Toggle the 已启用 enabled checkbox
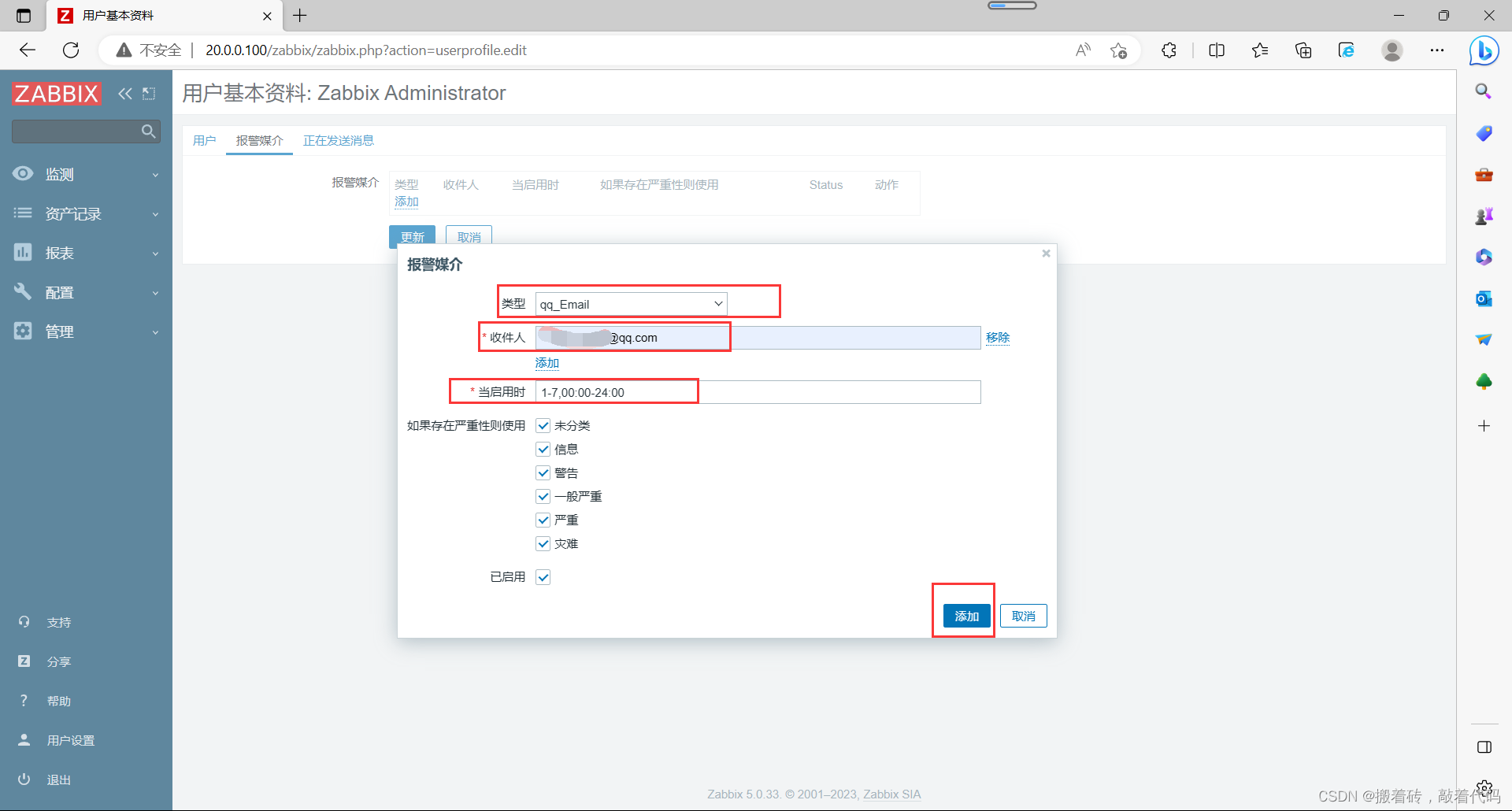This screenshot has width=1512, height=811. pos(543,577)
